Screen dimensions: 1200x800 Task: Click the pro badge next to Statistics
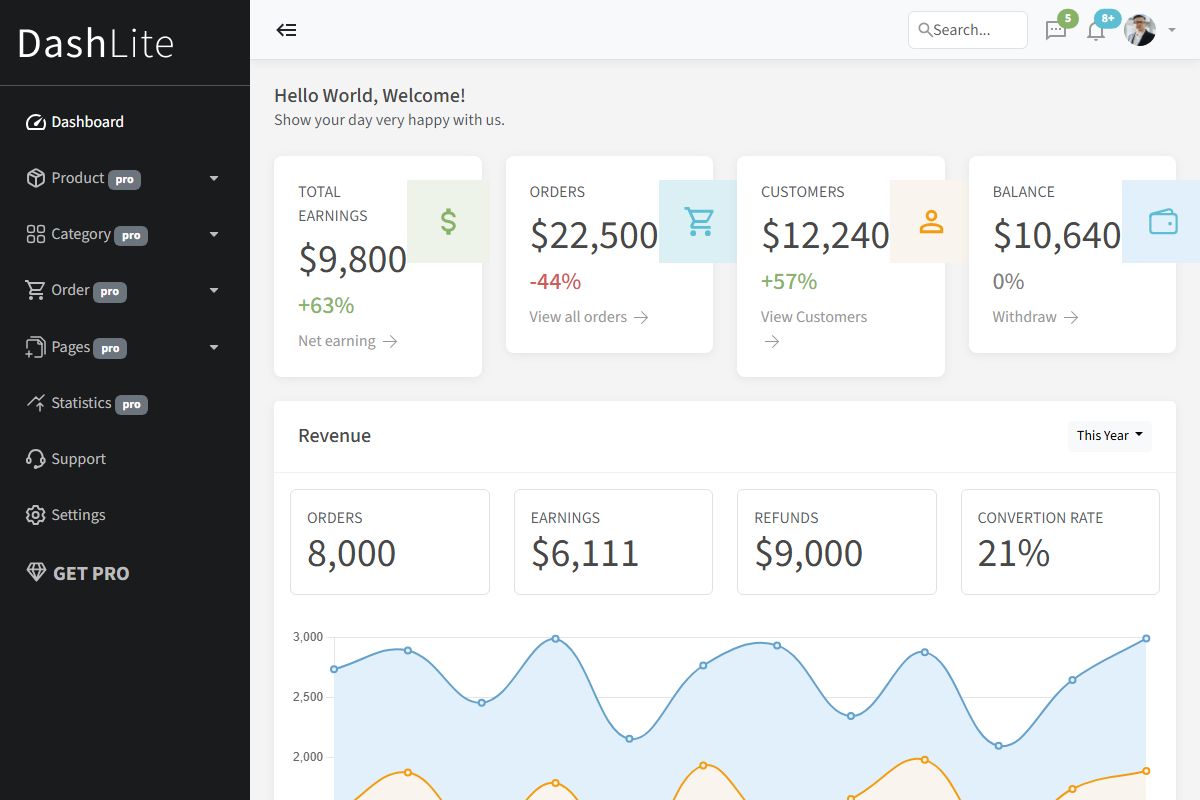click(x=131, y=405)
